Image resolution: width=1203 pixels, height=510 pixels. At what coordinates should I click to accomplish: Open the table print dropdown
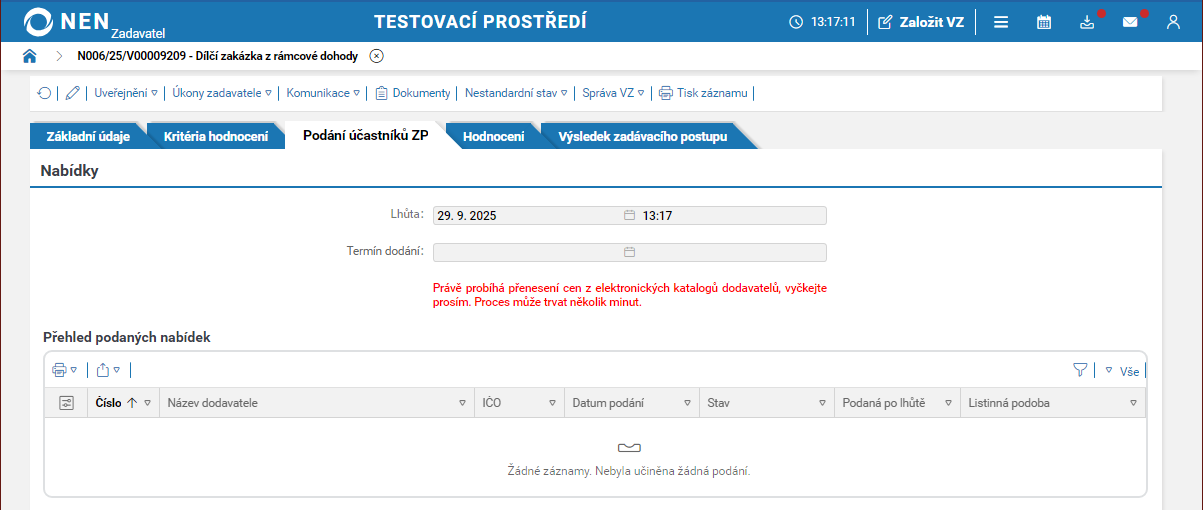(x=65, y=370)
